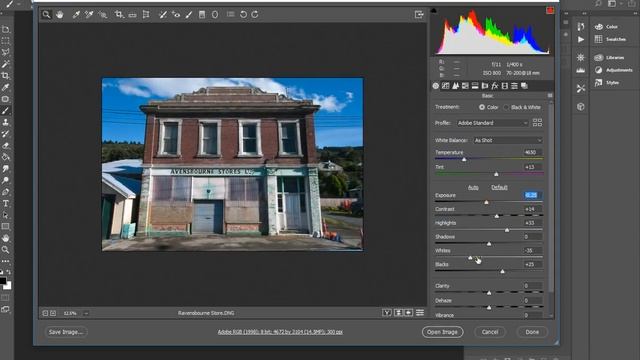This screenshot has width=640, height=360.
Task: Open the Profile dropdown Adobe Standard
Action: pyautogui.click(x=492, y=123)
